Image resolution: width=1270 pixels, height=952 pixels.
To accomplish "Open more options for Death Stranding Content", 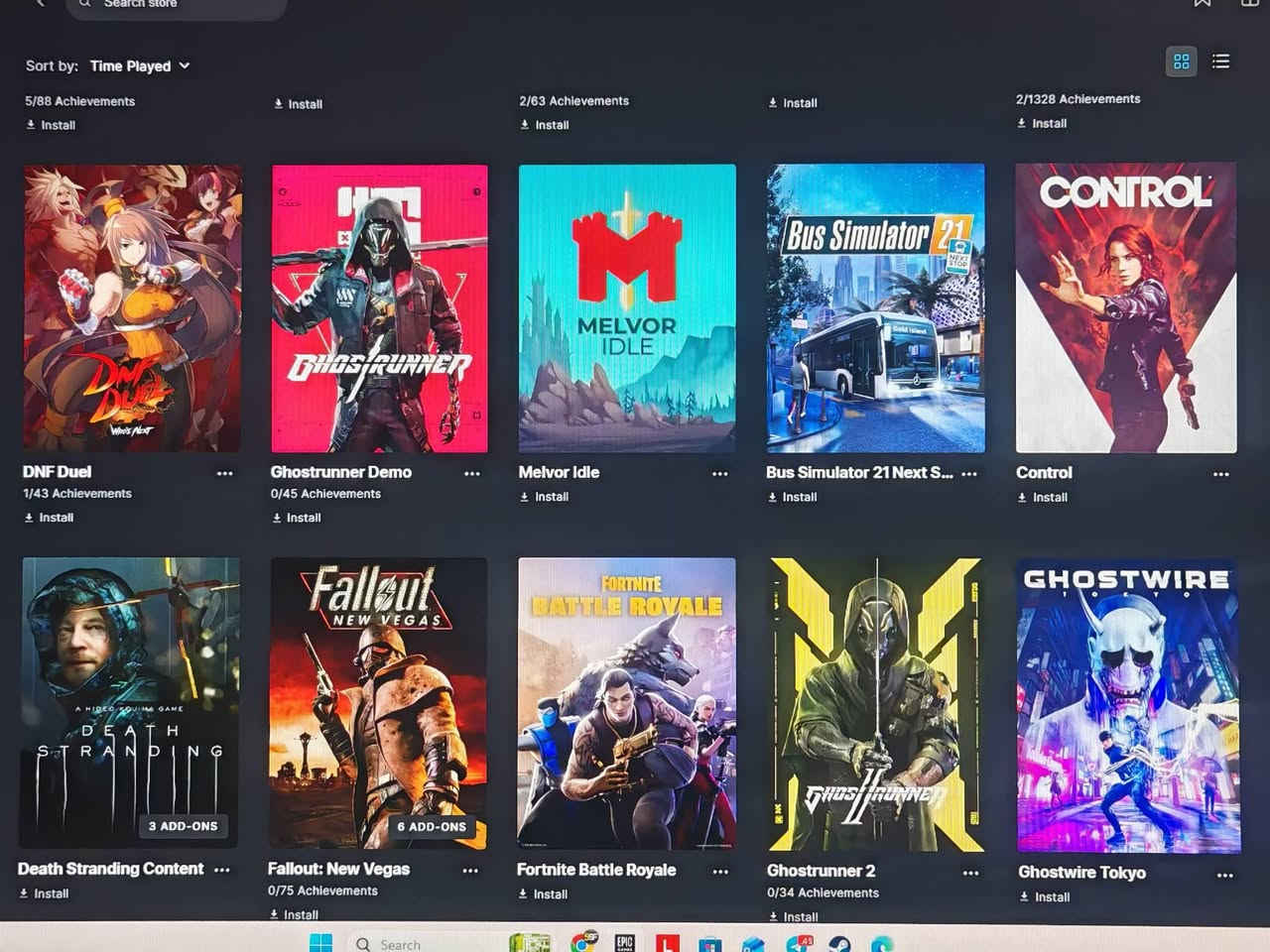I will 222,870.
